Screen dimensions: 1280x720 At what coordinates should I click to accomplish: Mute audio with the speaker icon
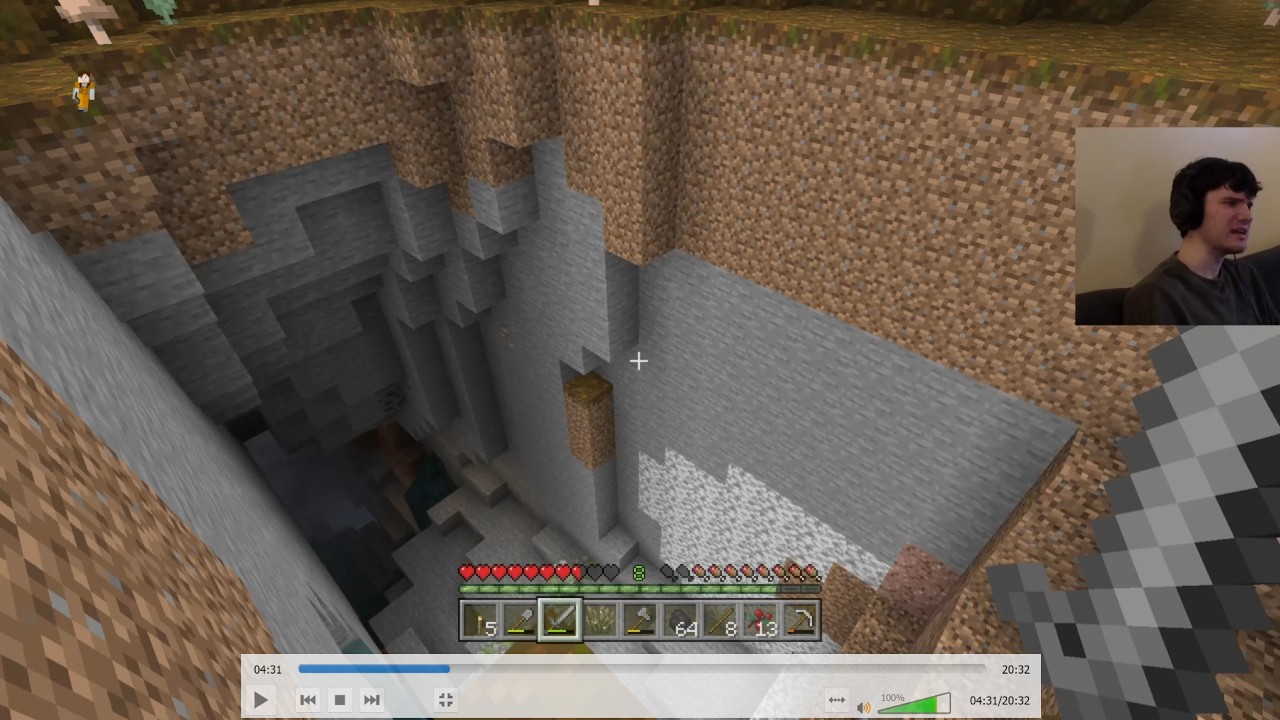(864, 707)
